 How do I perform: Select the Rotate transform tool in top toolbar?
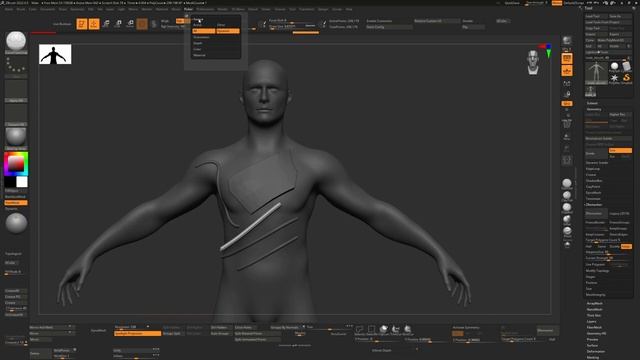coord(130,24)
